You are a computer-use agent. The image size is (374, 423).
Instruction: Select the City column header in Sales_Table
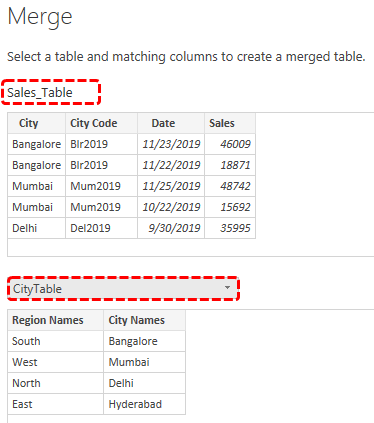pos(37,123)
